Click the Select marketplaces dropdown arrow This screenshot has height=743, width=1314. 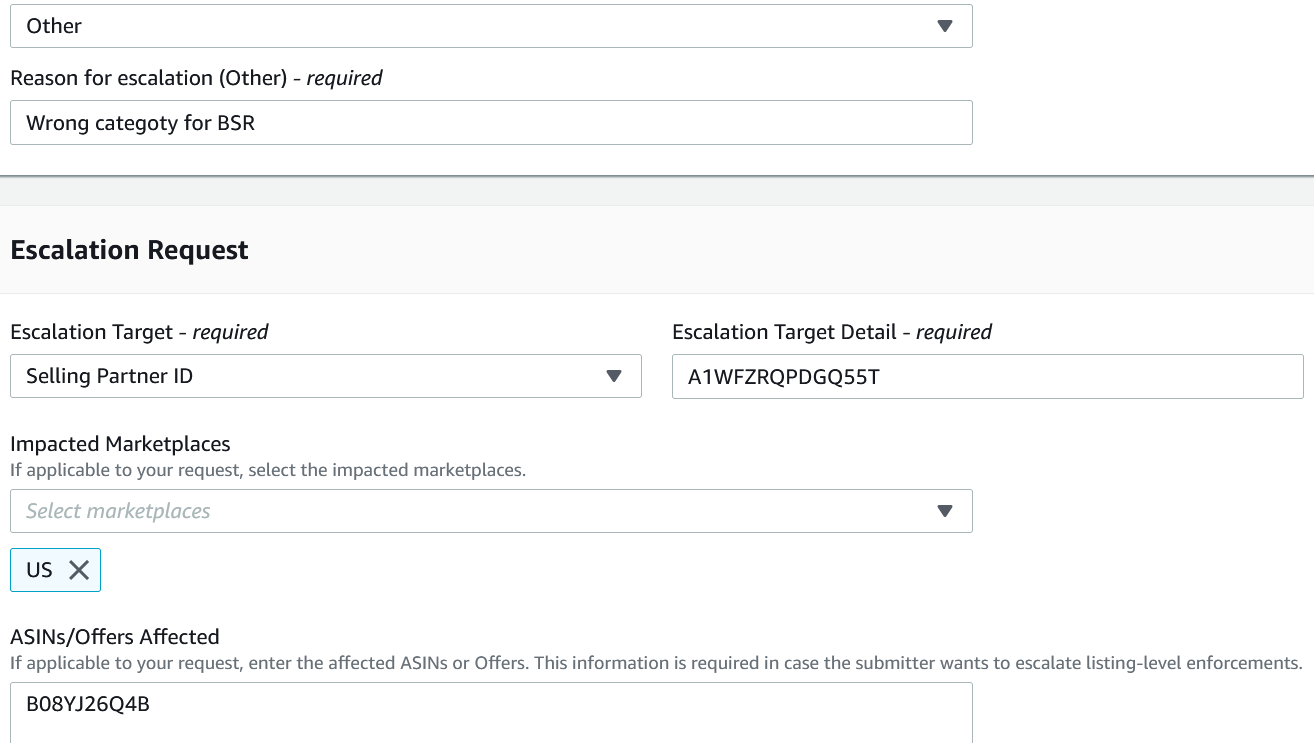[945, 511]
